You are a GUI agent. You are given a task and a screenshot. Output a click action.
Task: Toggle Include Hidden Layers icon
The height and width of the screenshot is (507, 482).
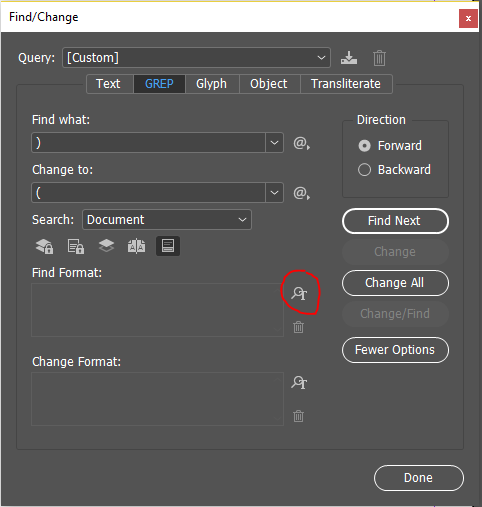106,246
